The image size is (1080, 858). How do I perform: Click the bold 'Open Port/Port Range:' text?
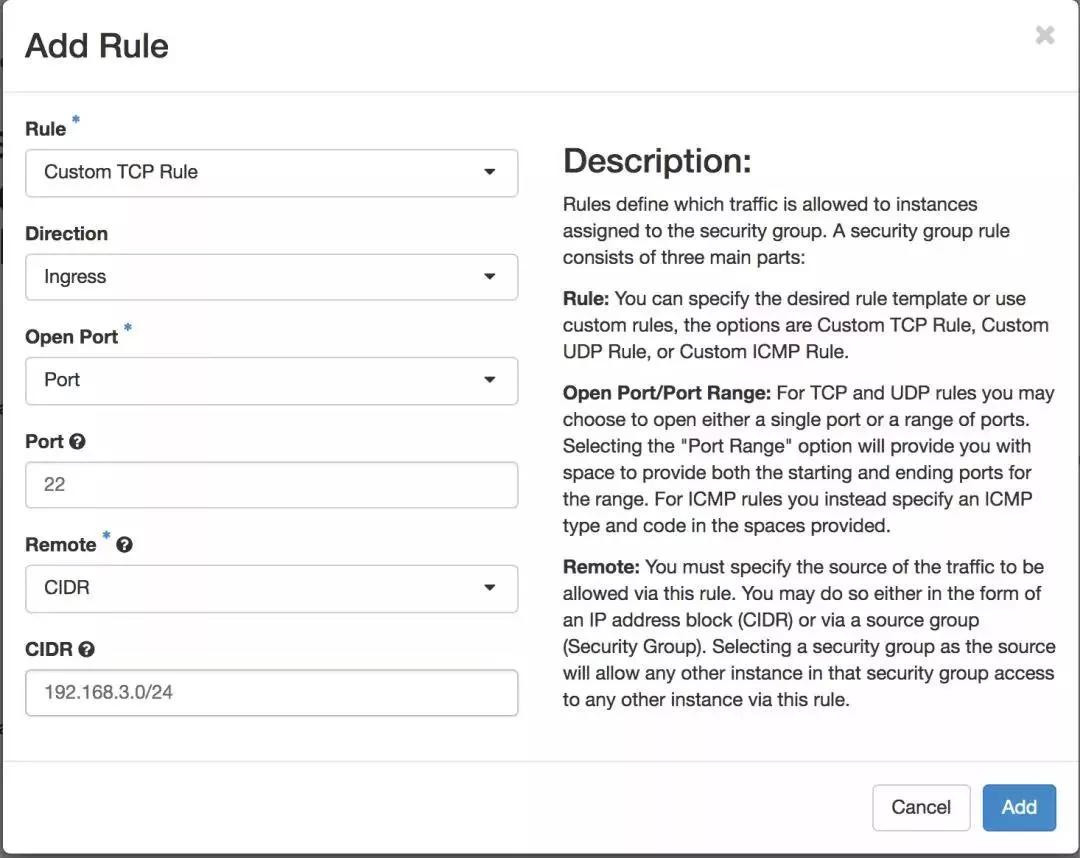click(x=666, y=393)
